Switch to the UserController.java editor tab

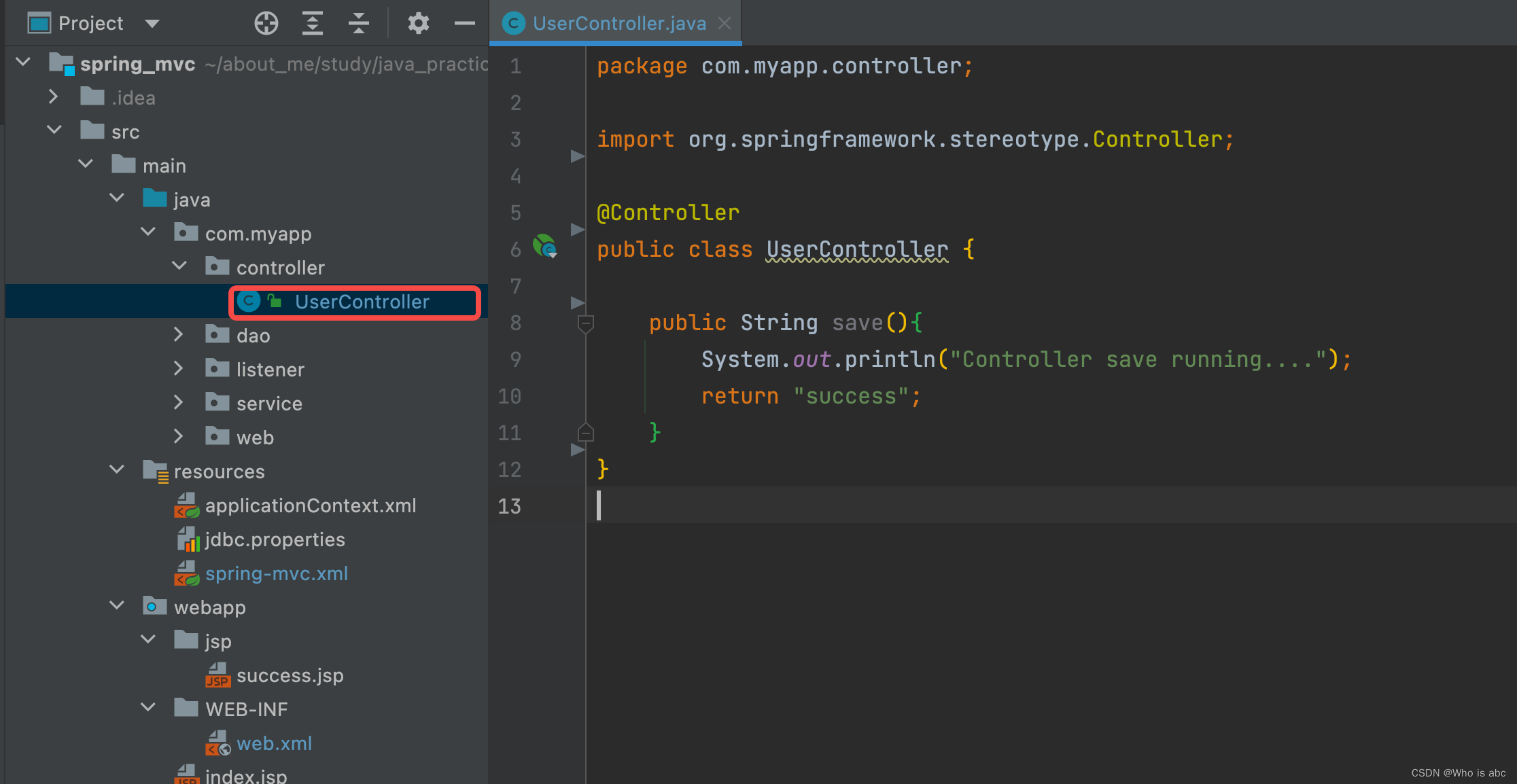(618, 24)
